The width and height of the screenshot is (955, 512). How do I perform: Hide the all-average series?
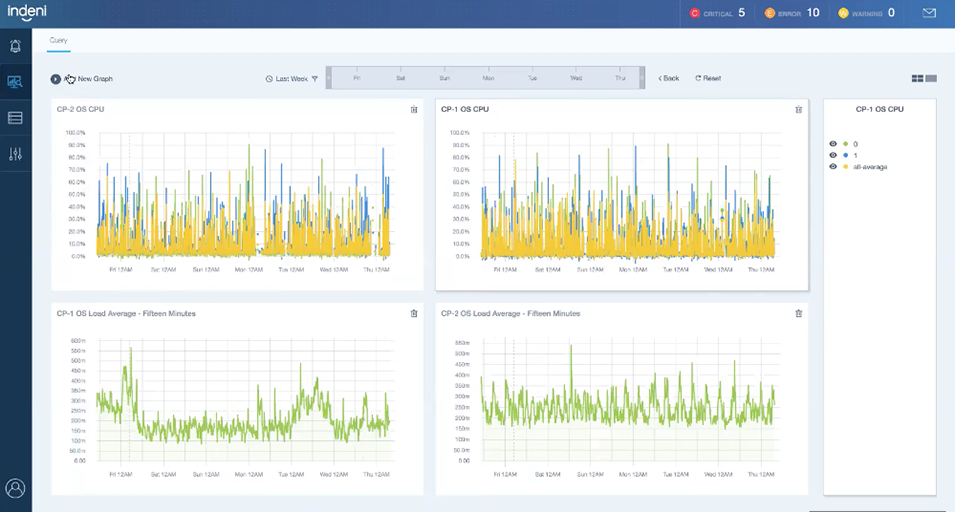tap(833, 167)
